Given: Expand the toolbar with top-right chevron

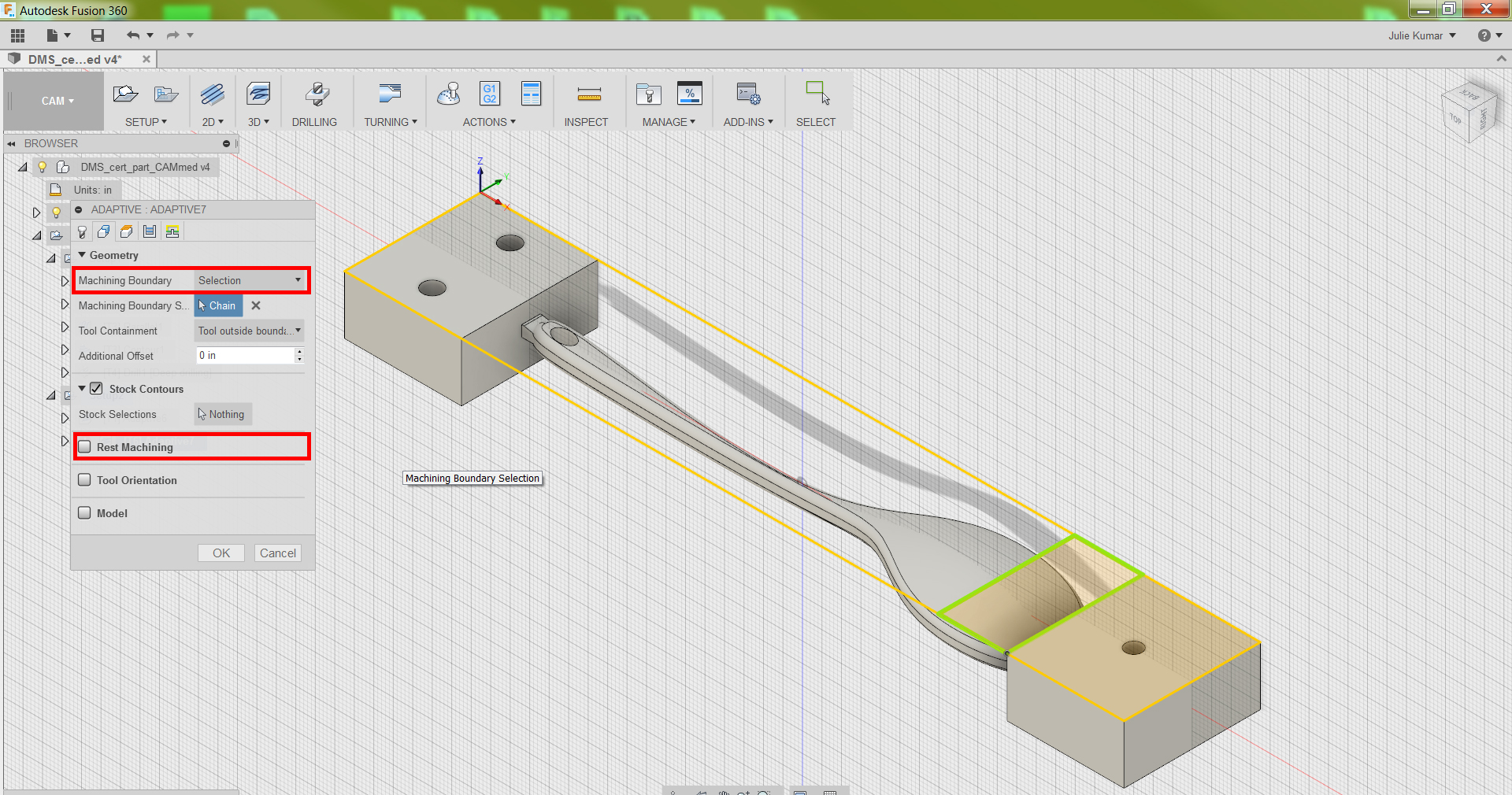Looking at the screenshot, I should [x=1501, y=59].
